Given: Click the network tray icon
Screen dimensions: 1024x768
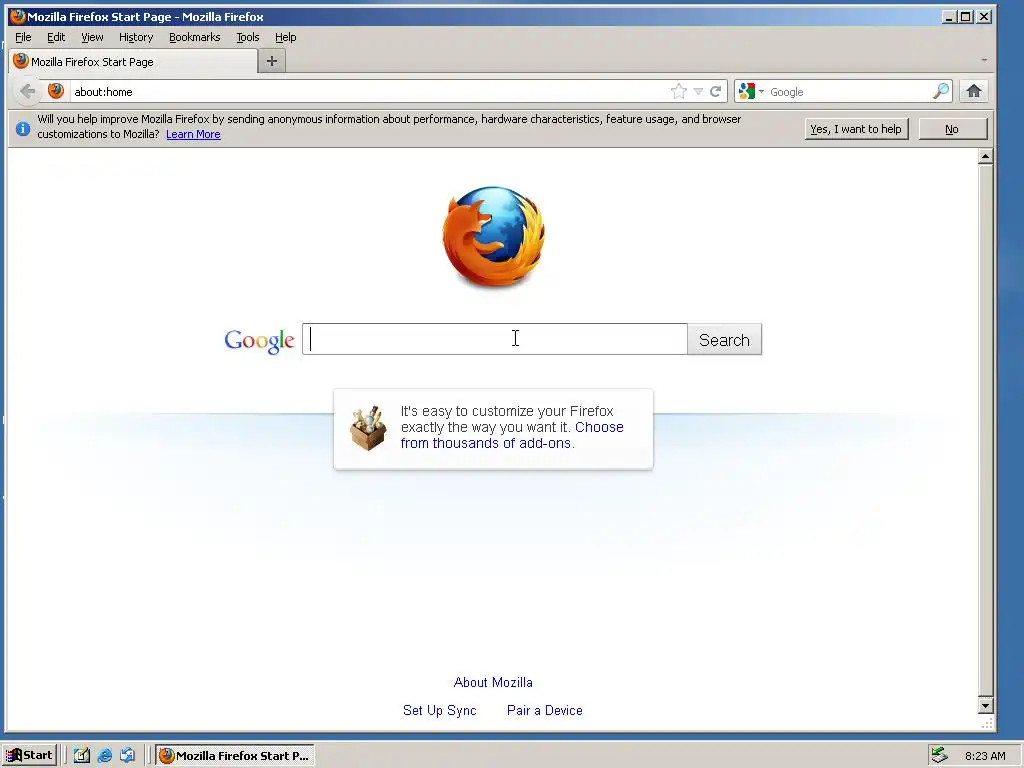Looking at the screenshot, I should (939, 756).
